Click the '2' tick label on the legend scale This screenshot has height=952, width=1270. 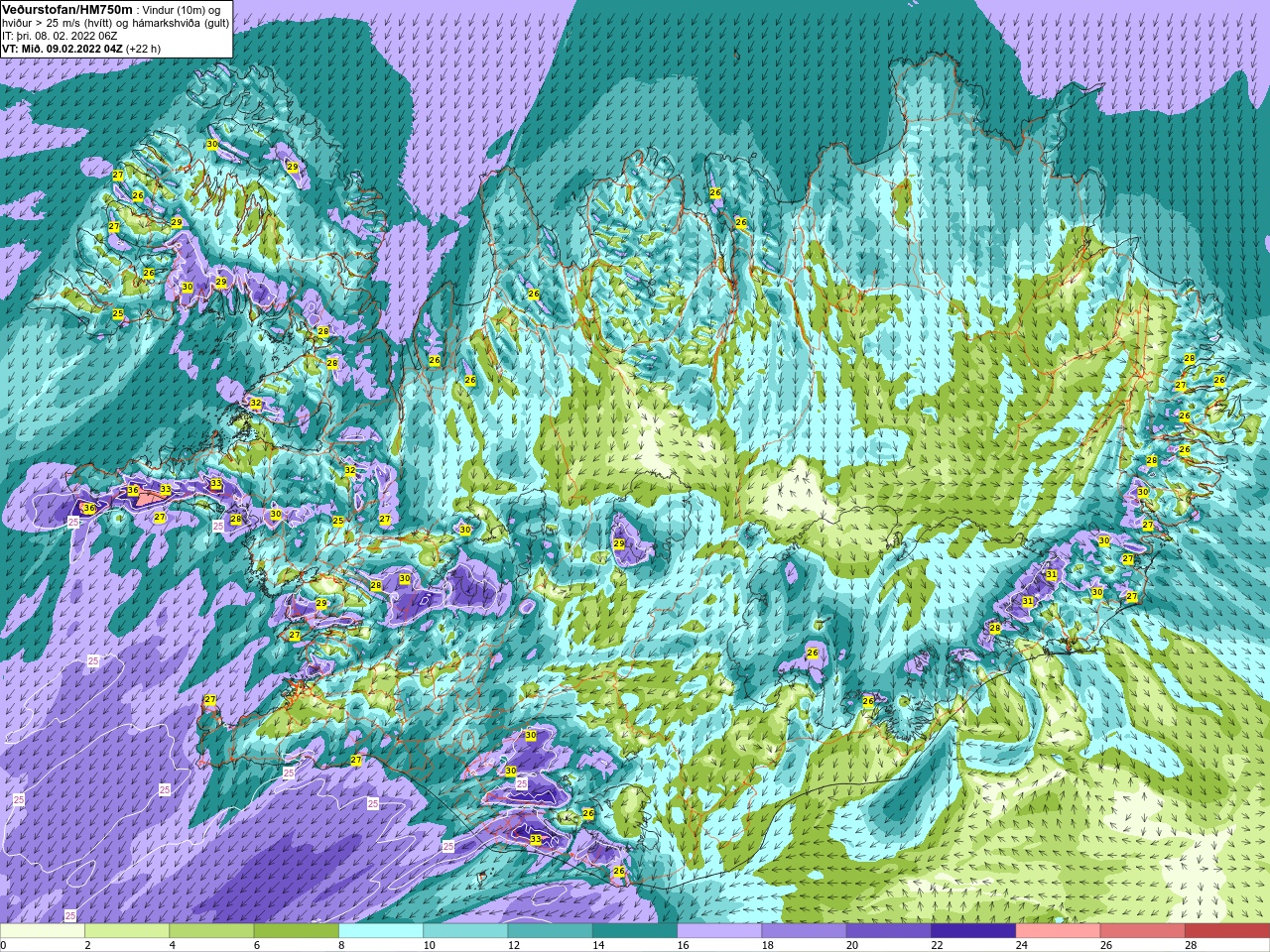pos(87,945)
